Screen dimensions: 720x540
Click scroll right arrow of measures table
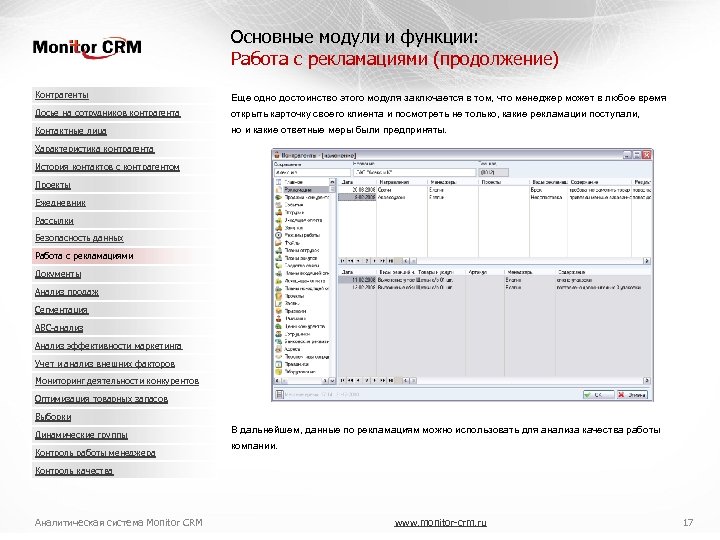point(647,381)
